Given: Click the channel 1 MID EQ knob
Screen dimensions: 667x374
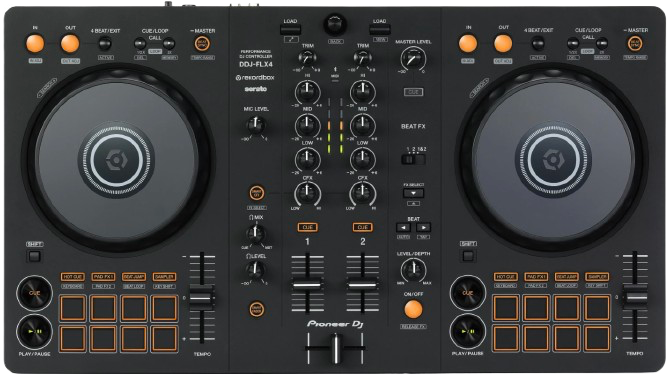Looking at the screenshot, I should pos(307,125).
